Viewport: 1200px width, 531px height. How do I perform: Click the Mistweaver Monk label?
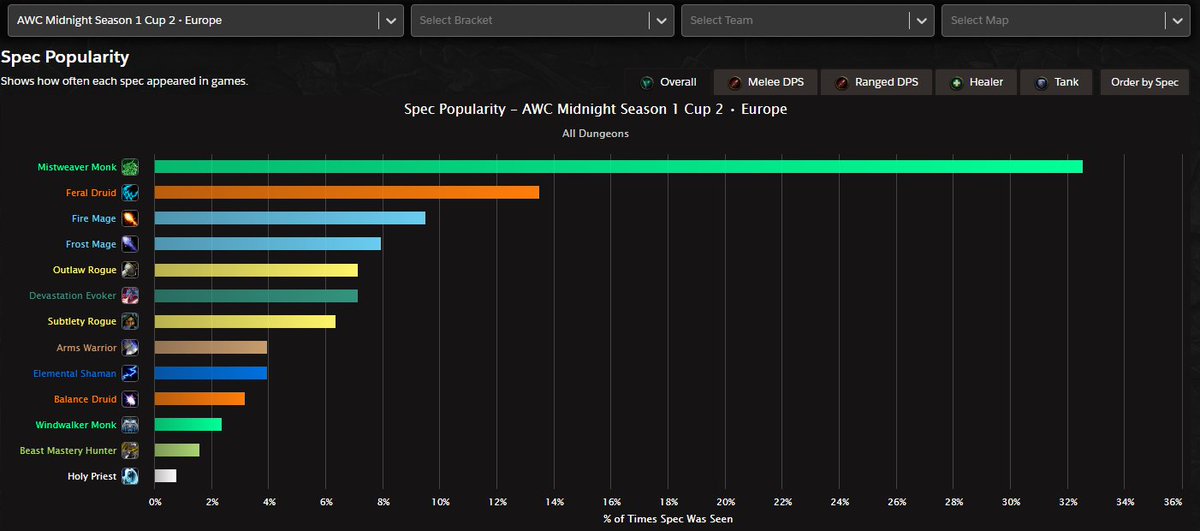(x=78, y=167)
